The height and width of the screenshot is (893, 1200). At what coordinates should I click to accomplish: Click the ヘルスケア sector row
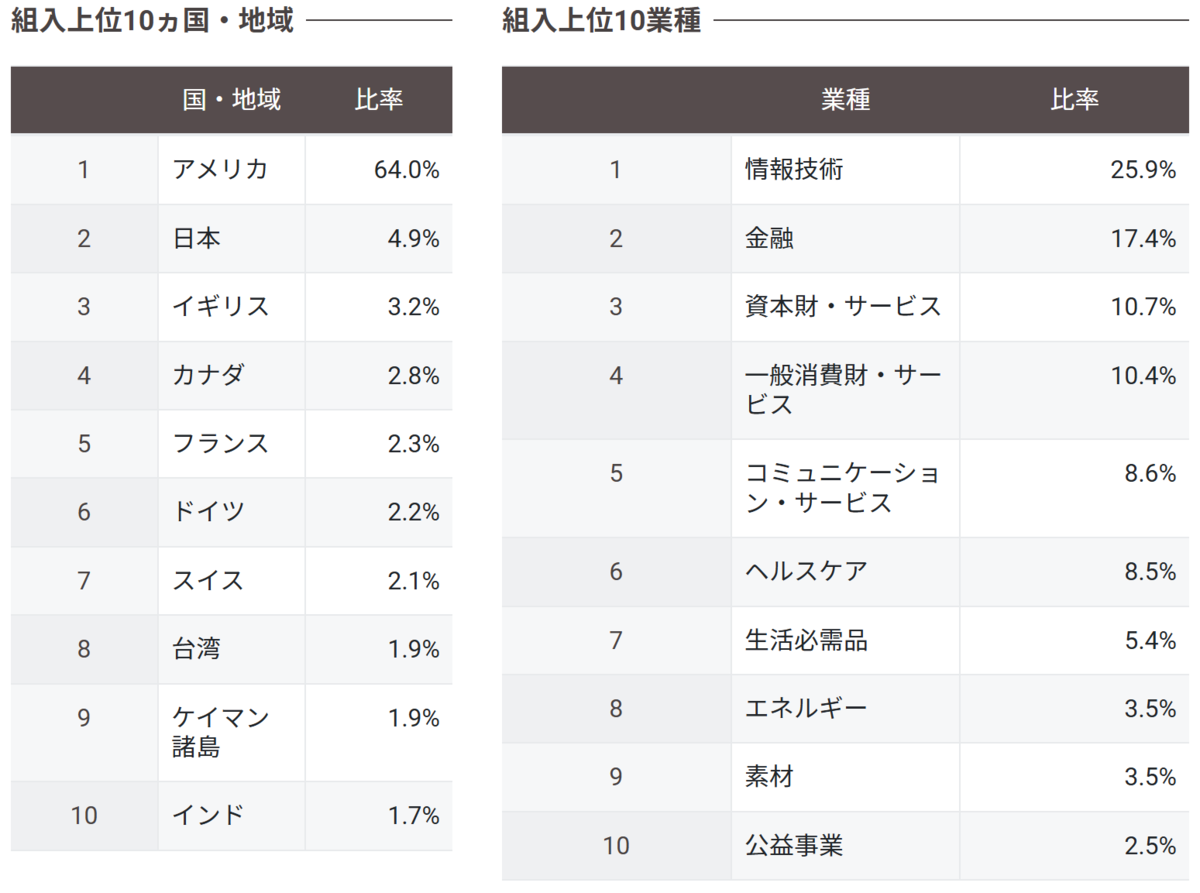tap(845, 572)
